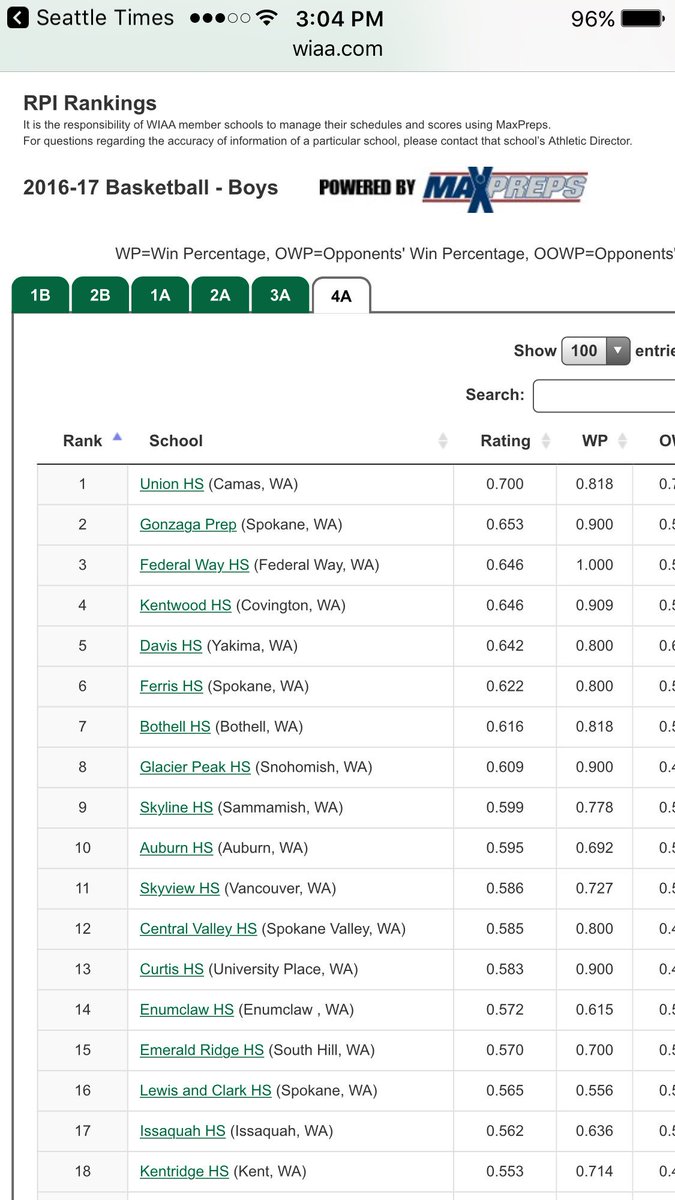Open the Skyline HS link
The height and width of the screenshot is (1200, 675).
pyautogui.click(x=176, y=807)
